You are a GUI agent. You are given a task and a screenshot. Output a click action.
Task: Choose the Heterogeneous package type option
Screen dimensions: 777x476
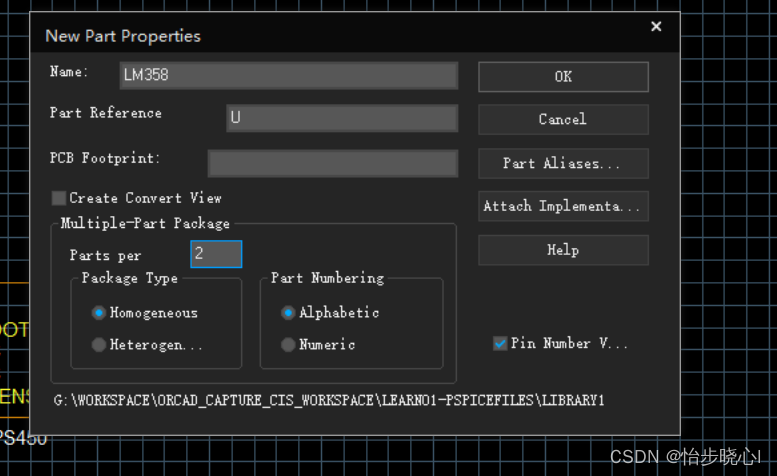click(x=99, y=345)
